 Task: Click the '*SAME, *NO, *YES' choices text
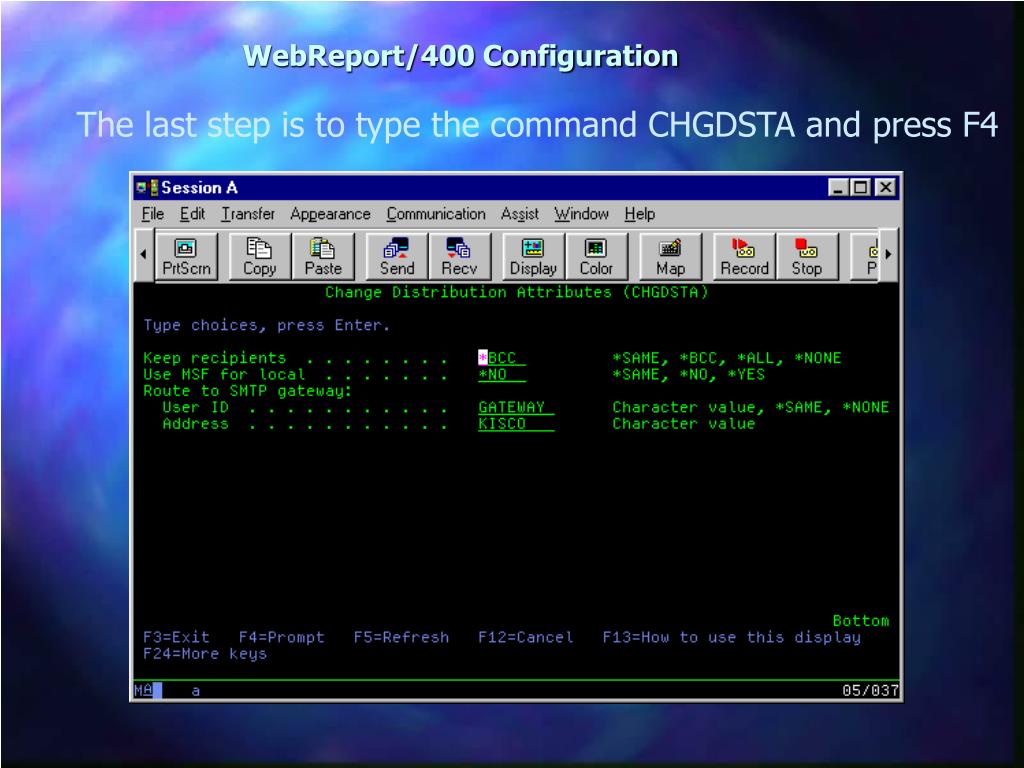pos(688,375)
